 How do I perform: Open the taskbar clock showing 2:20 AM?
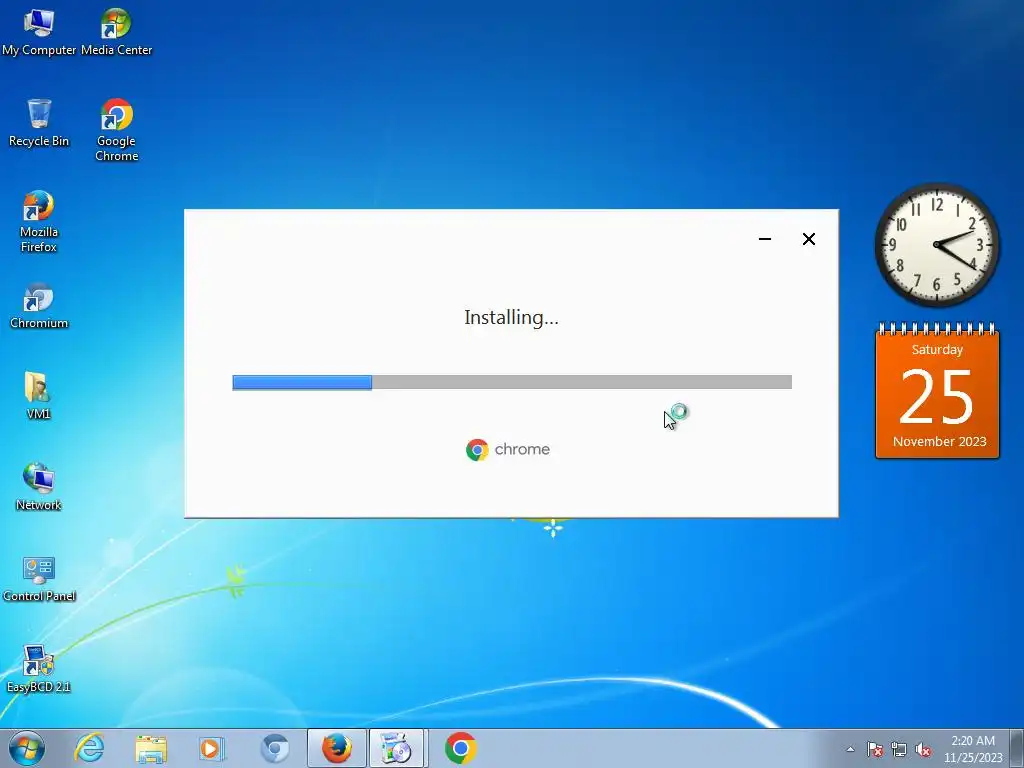[x=972, y=749]
